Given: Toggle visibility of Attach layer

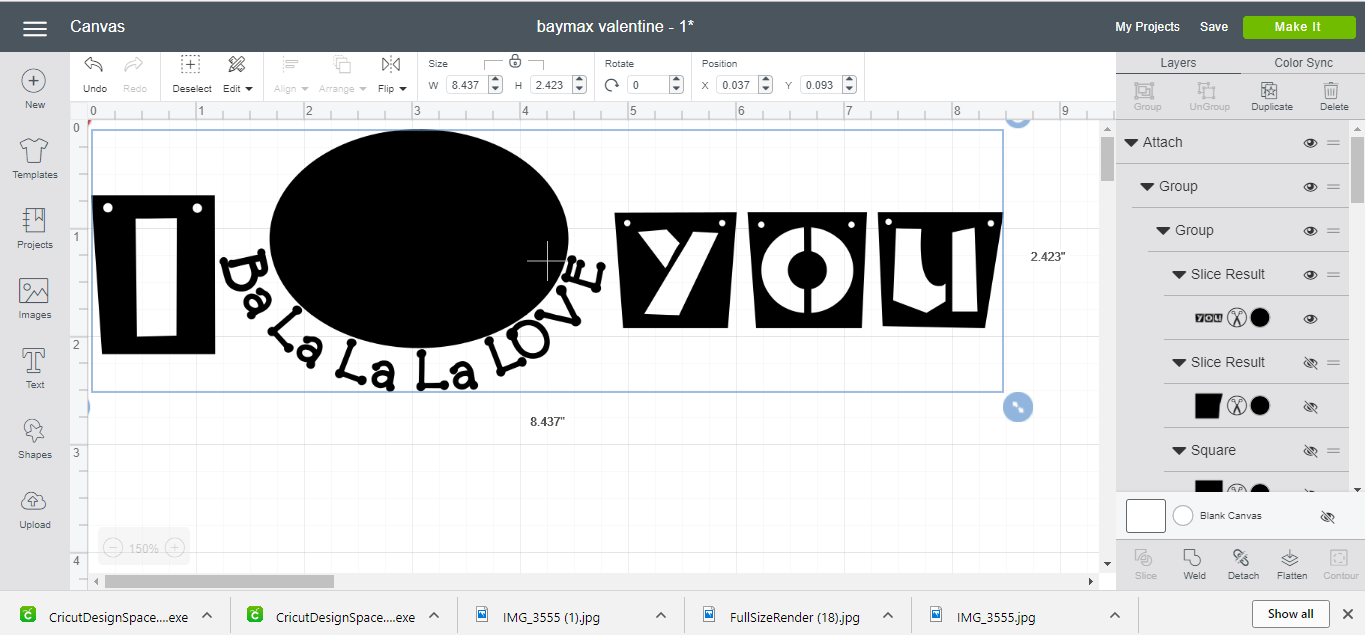Looking at the screenshot, I should 1310,143.
